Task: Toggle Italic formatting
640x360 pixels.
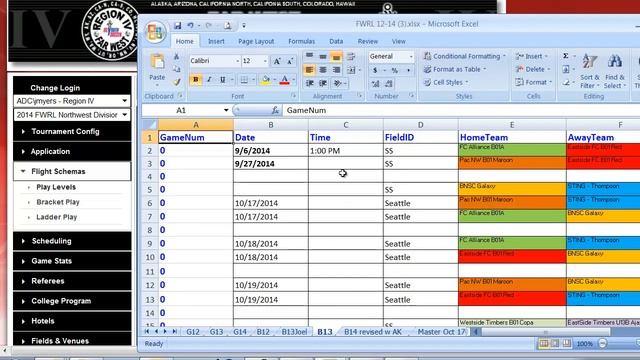Action: 209,80
